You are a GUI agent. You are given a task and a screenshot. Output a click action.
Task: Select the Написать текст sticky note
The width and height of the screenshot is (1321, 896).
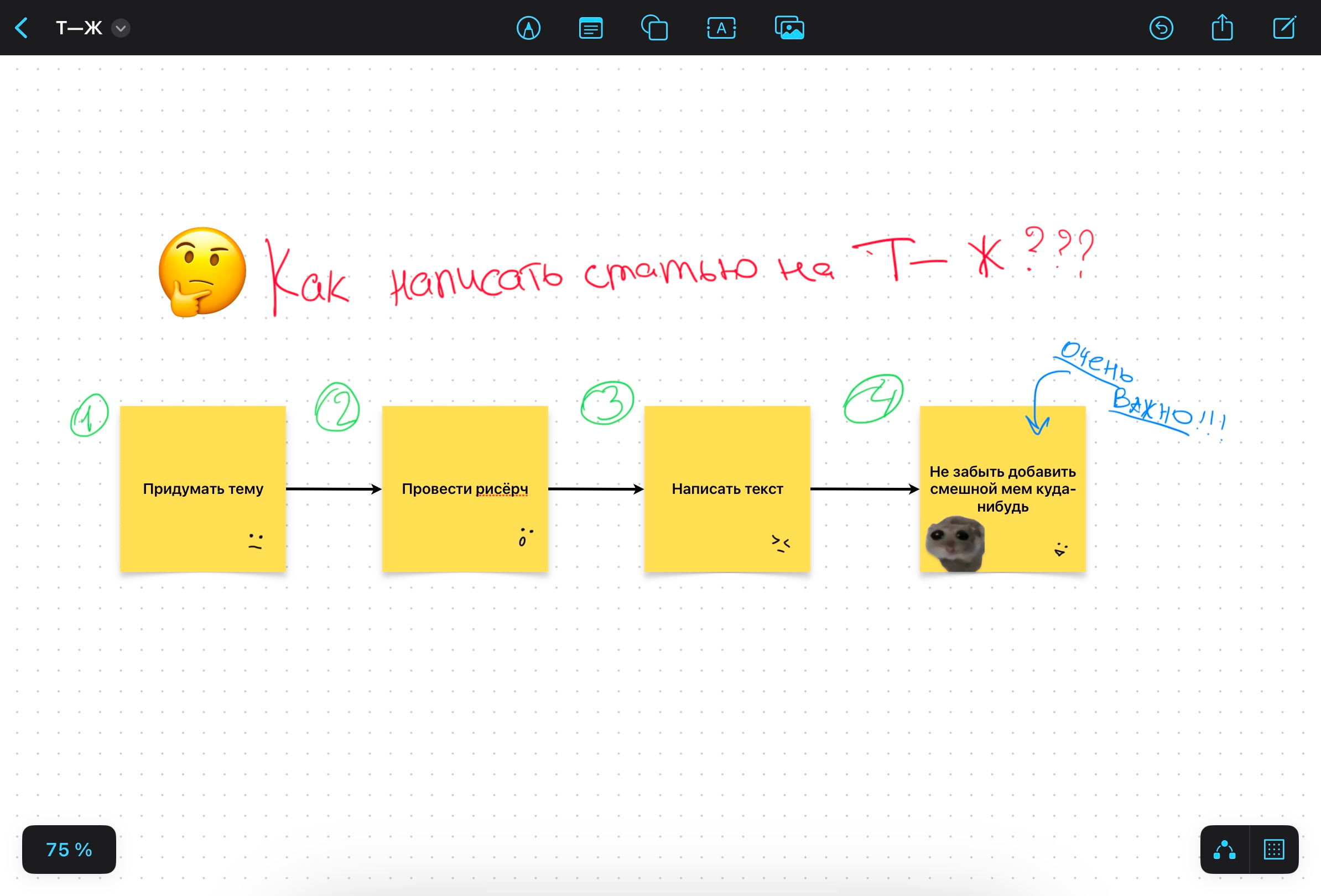pos(727,488)
